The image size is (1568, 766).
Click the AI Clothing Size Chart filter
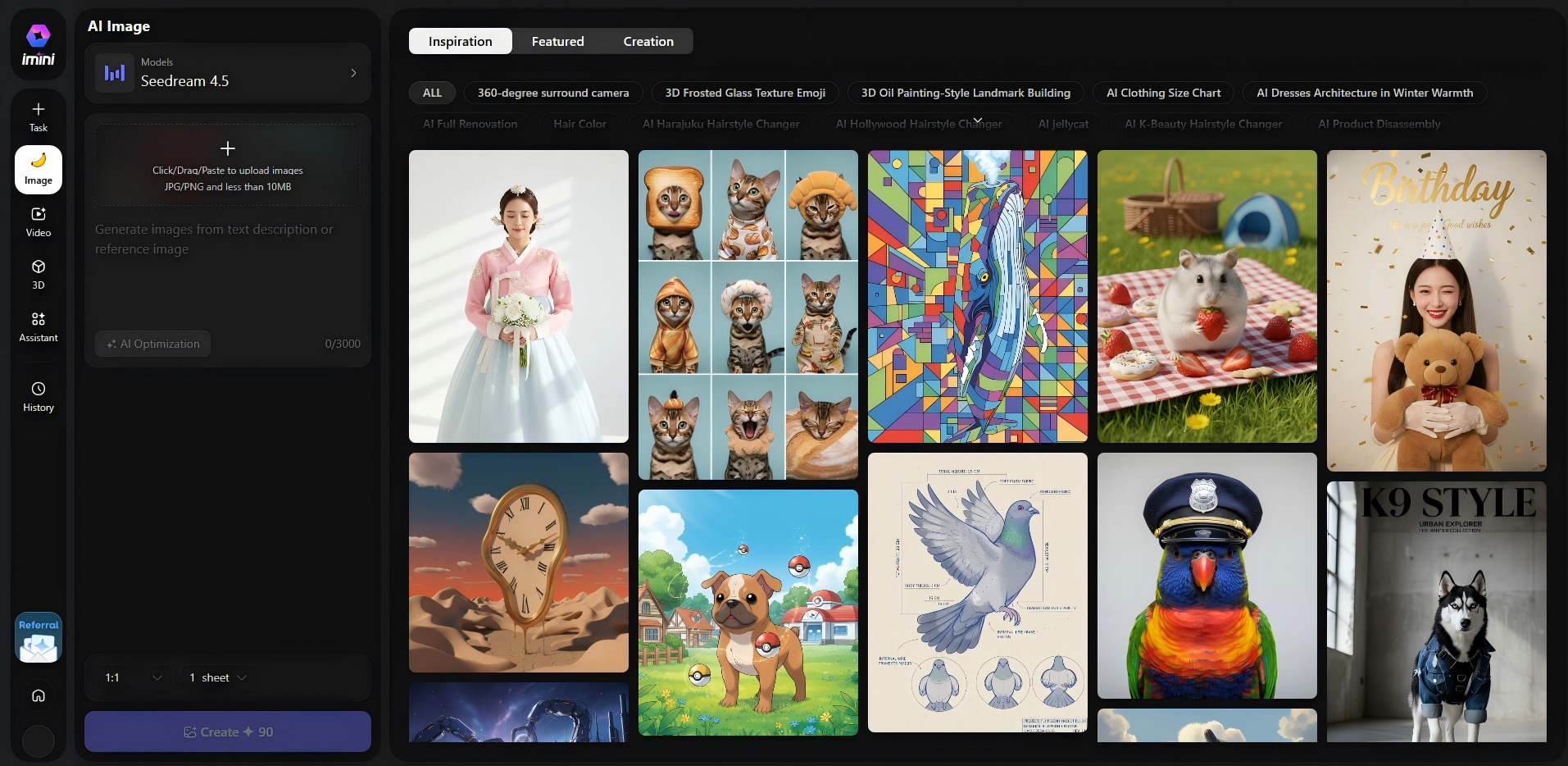[1163, 93]
